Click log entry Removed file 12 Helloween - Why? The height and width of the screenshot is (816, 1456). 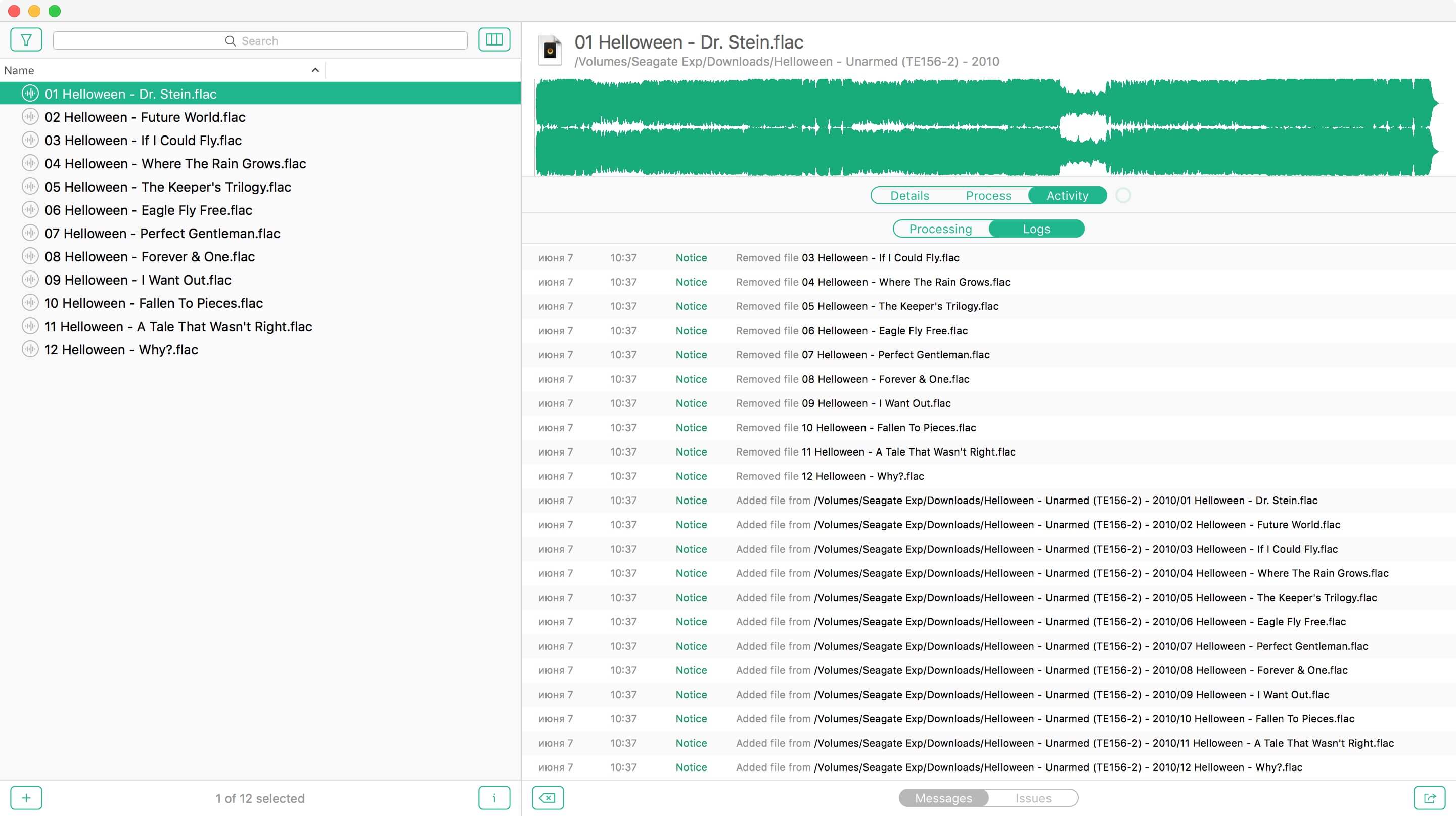click(x=988, y=476)
